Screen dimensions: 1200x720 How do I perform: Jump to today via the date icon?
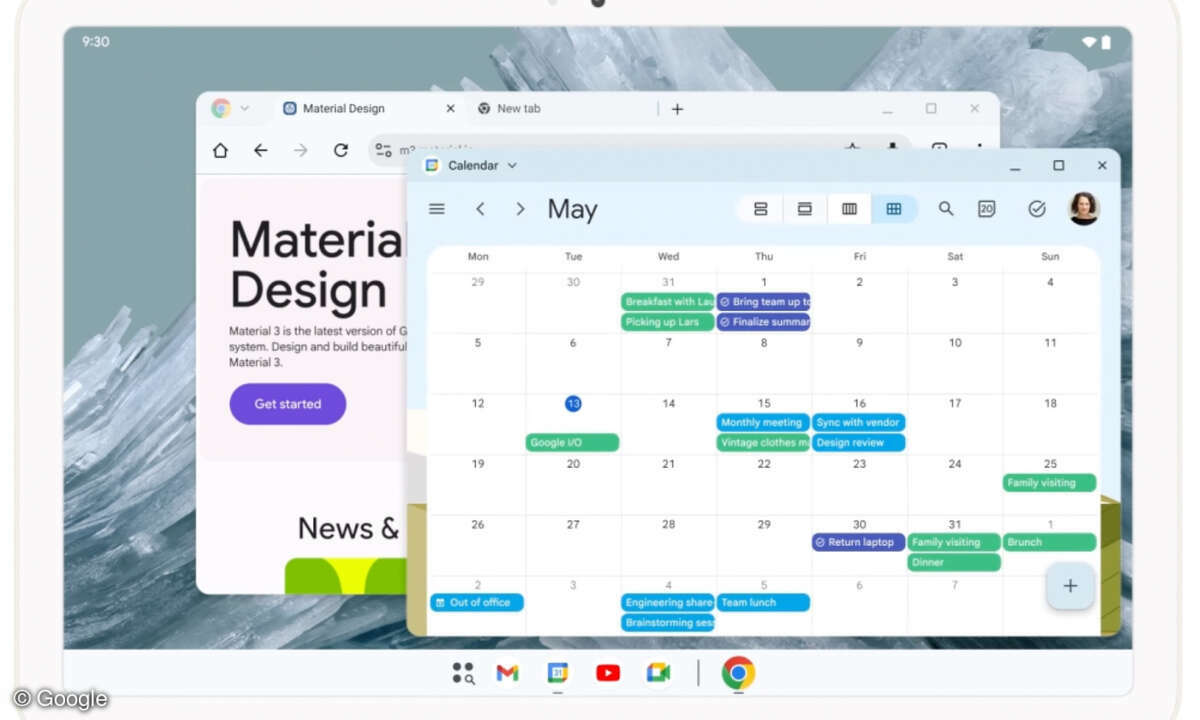[986, 208]
